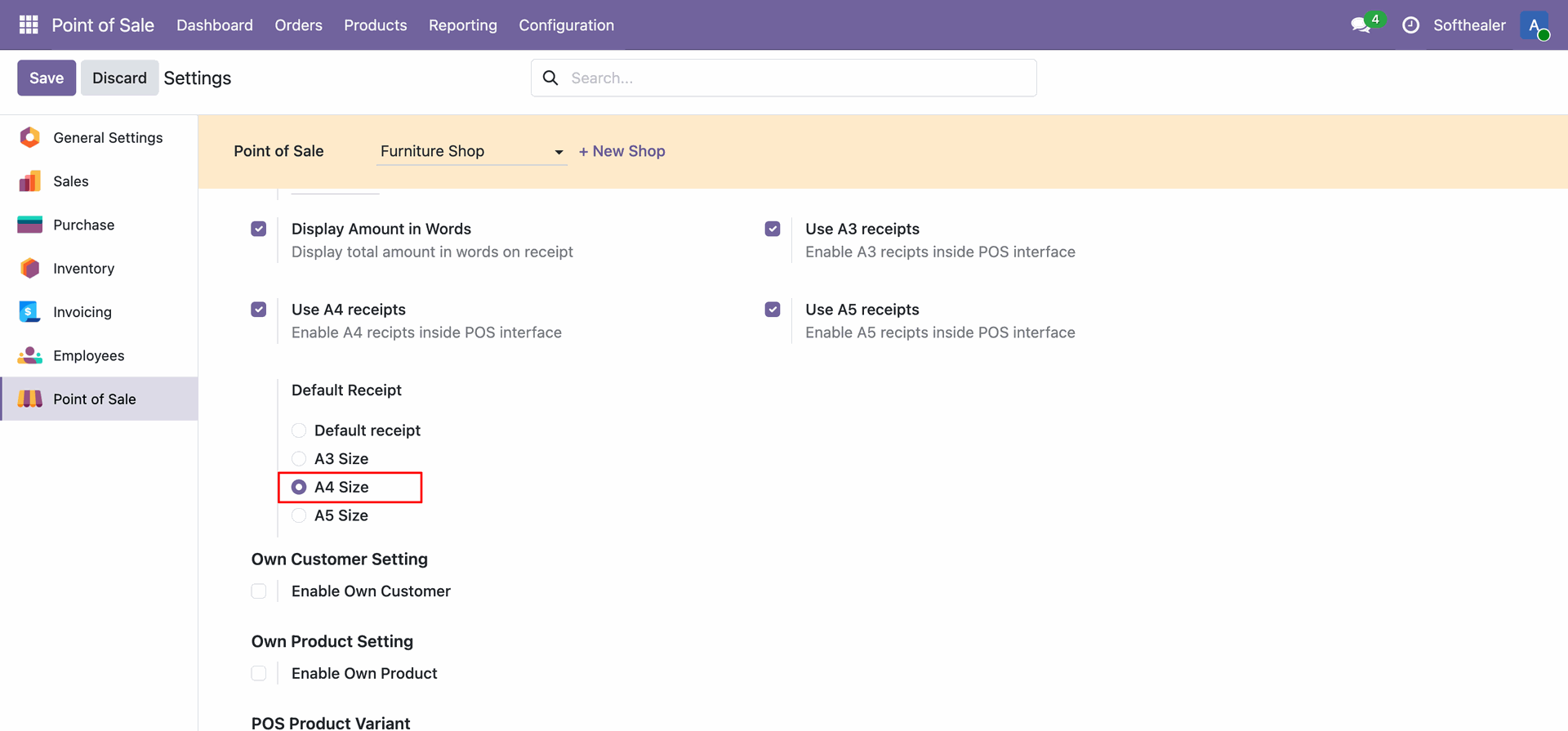1568x731 pixels.
Task: Select A4 Size radio option
Action: click(x=299, y=487)
